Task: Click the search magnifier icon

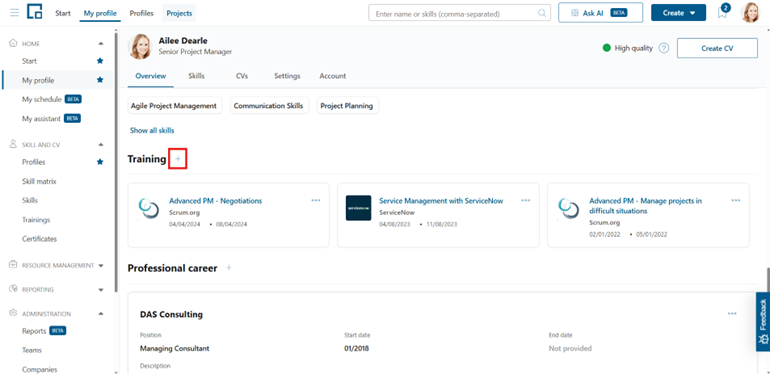Action: [542, 13]
